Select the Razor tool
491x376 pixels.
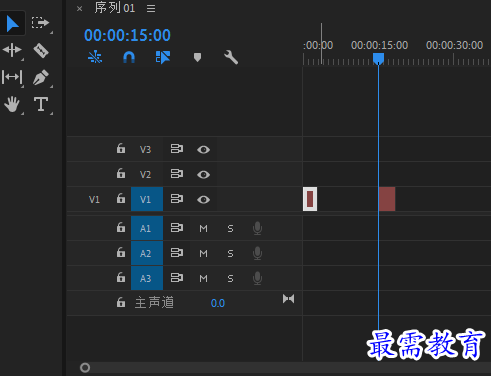point(41,51)
